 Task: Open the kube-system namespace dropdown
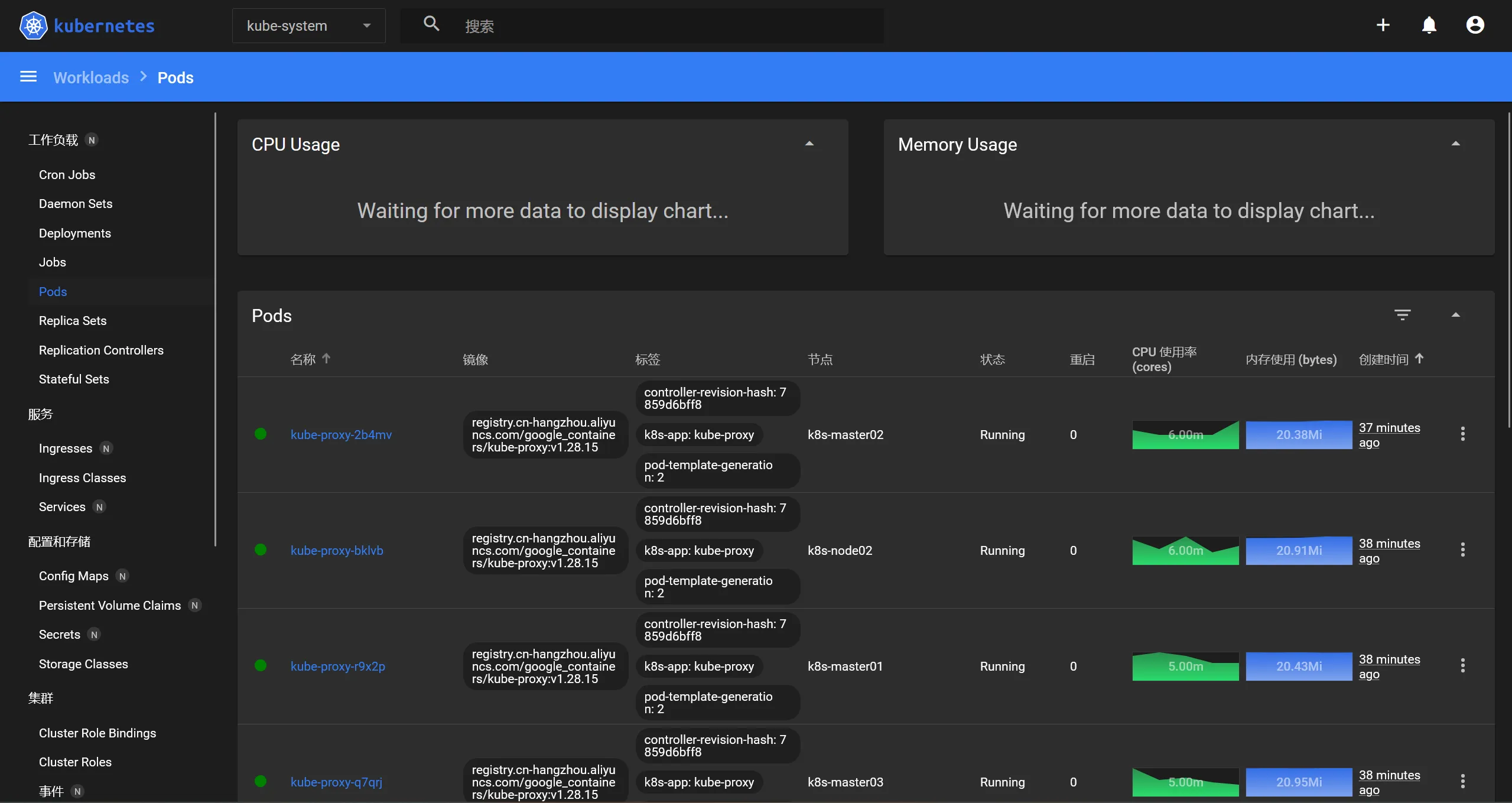[x=309, y=25]
